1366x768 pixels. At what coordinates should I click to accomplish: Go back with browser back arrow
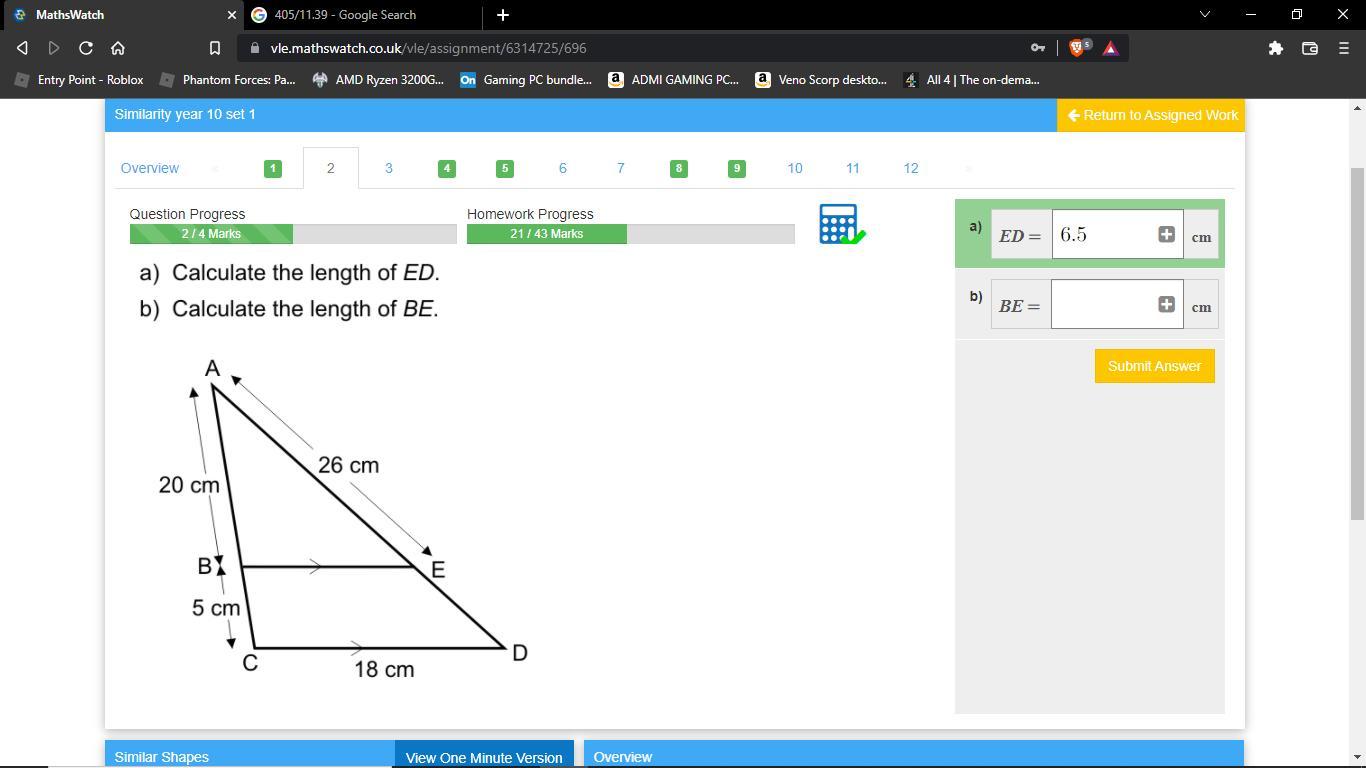pyautogui.click(x=22, y=48)
